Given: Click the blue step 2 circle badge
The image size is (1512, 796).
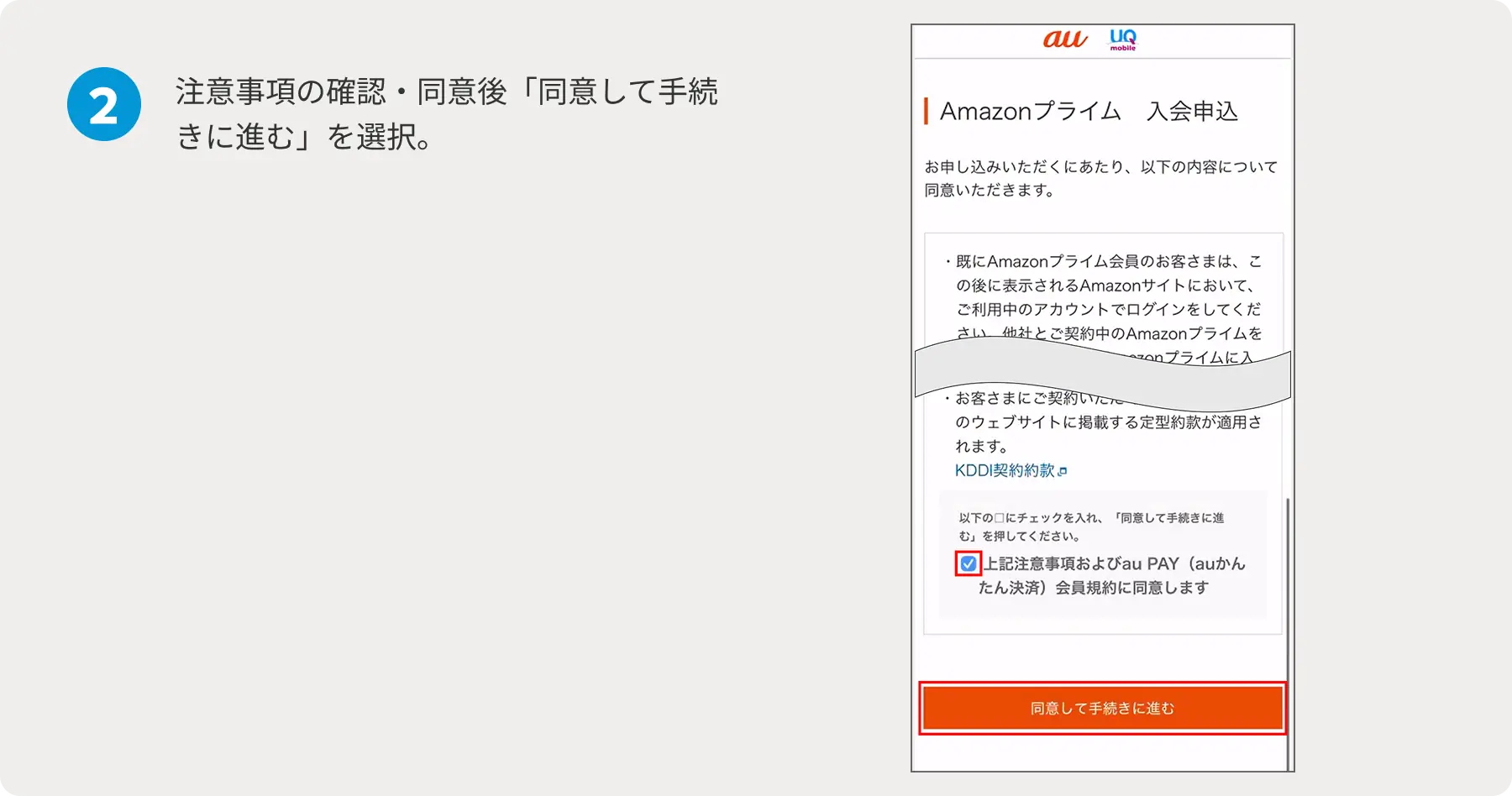Looking at the screenshot, I should click(104, 104).
